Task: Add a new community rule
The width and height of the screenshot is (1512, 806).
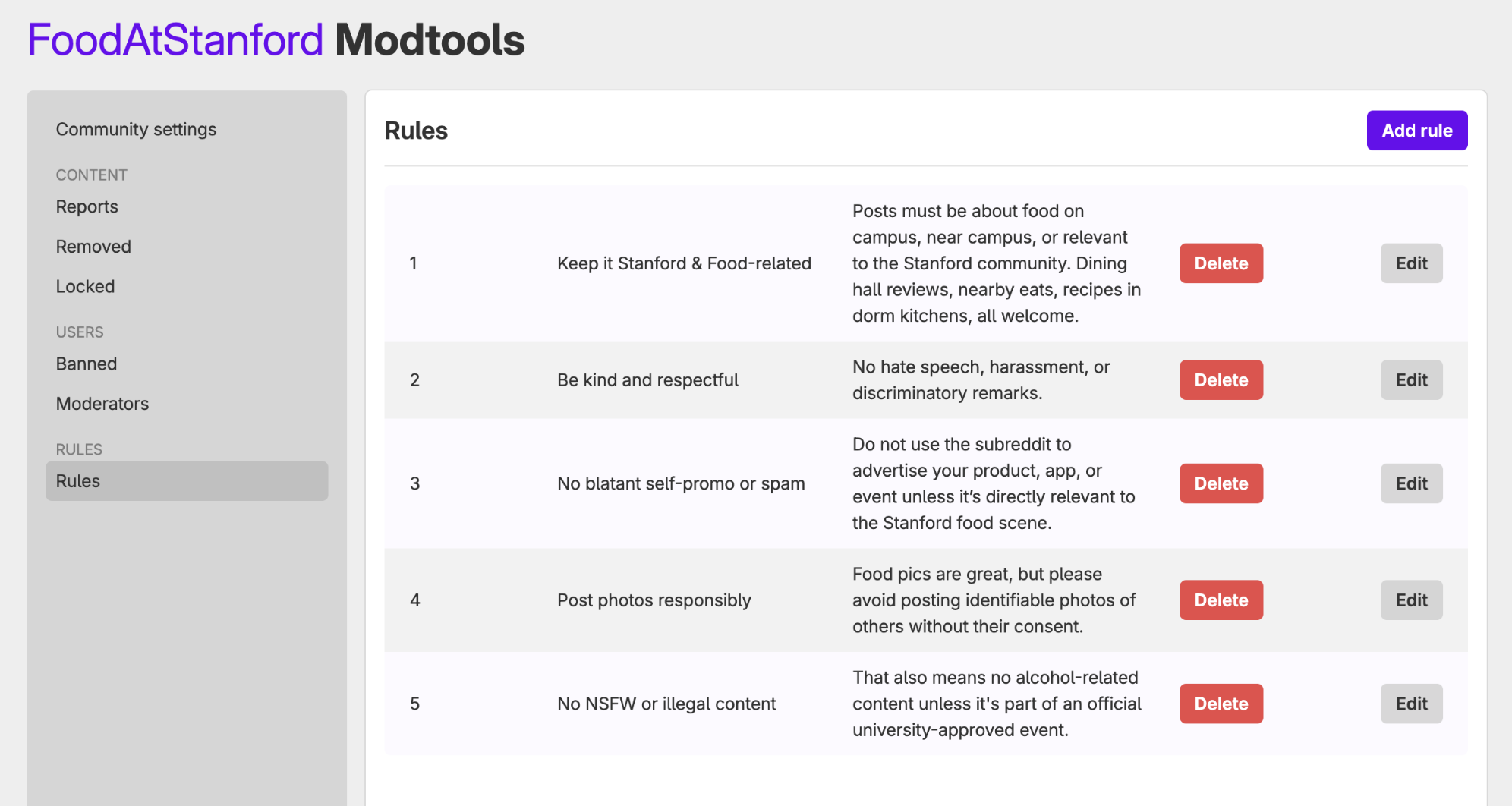Action: coord(1416,130)
